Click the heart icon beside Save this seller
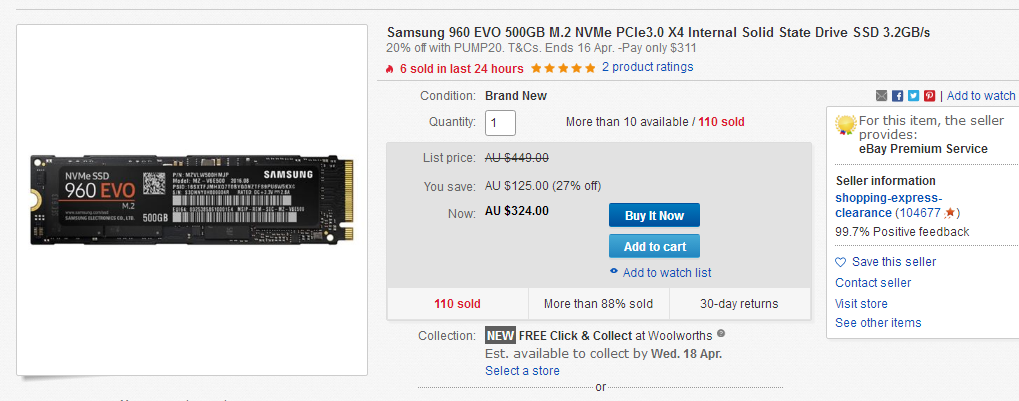 [x=841, y=262]
